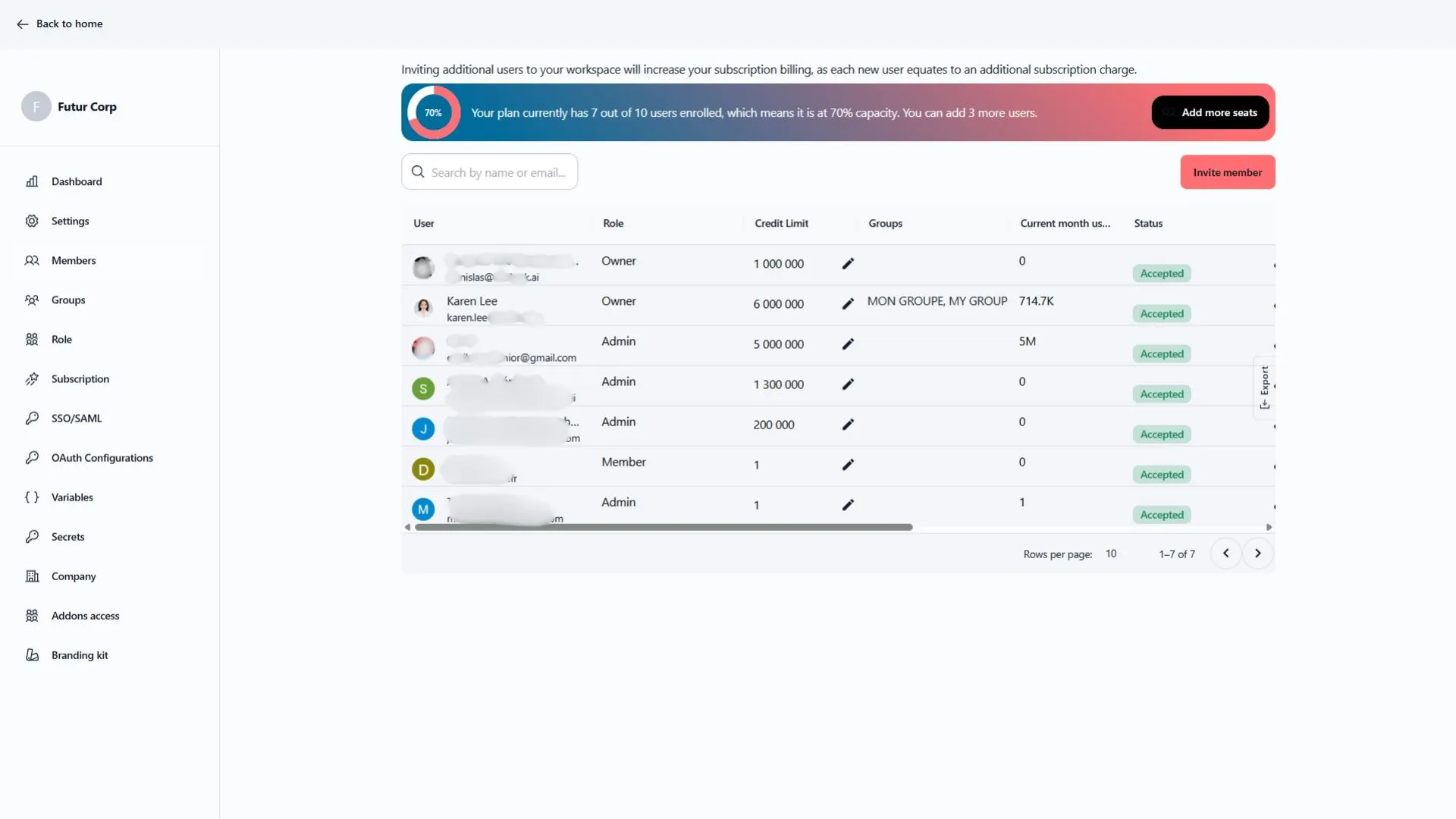This screenshot has height=819, width=1456.
Task: Edit Karen Lee's credit limit with pencil icon
Action: coord(848,303)
